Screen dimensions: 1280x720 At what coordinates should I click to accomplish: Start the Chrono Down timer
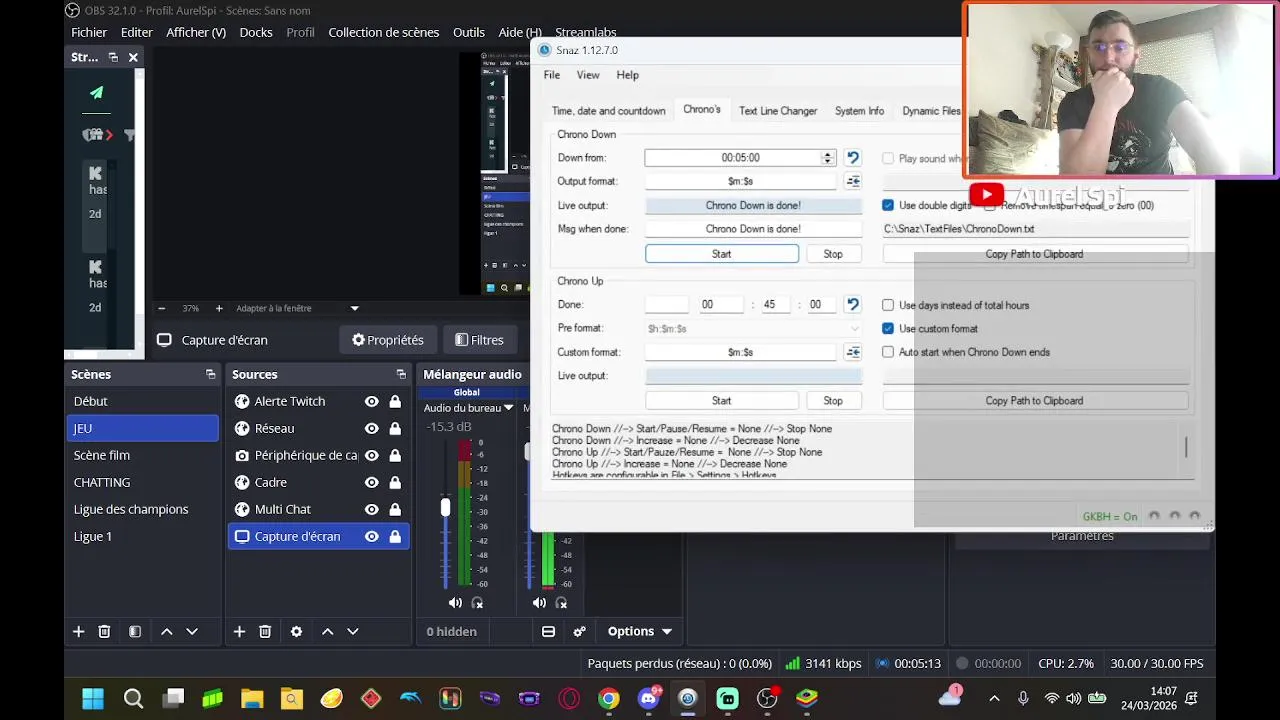pyautogui.click(x=722, y=254)
